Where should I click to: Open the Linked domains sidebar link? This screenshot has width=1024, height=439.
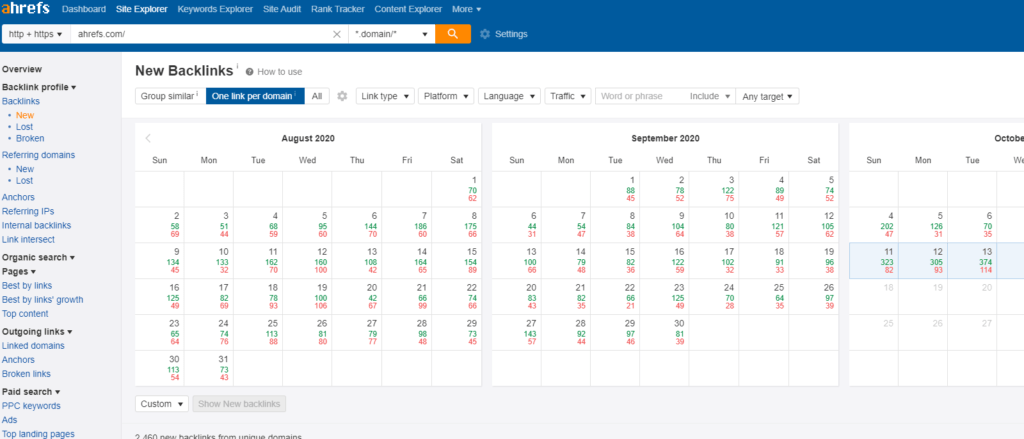pos(33,346)
